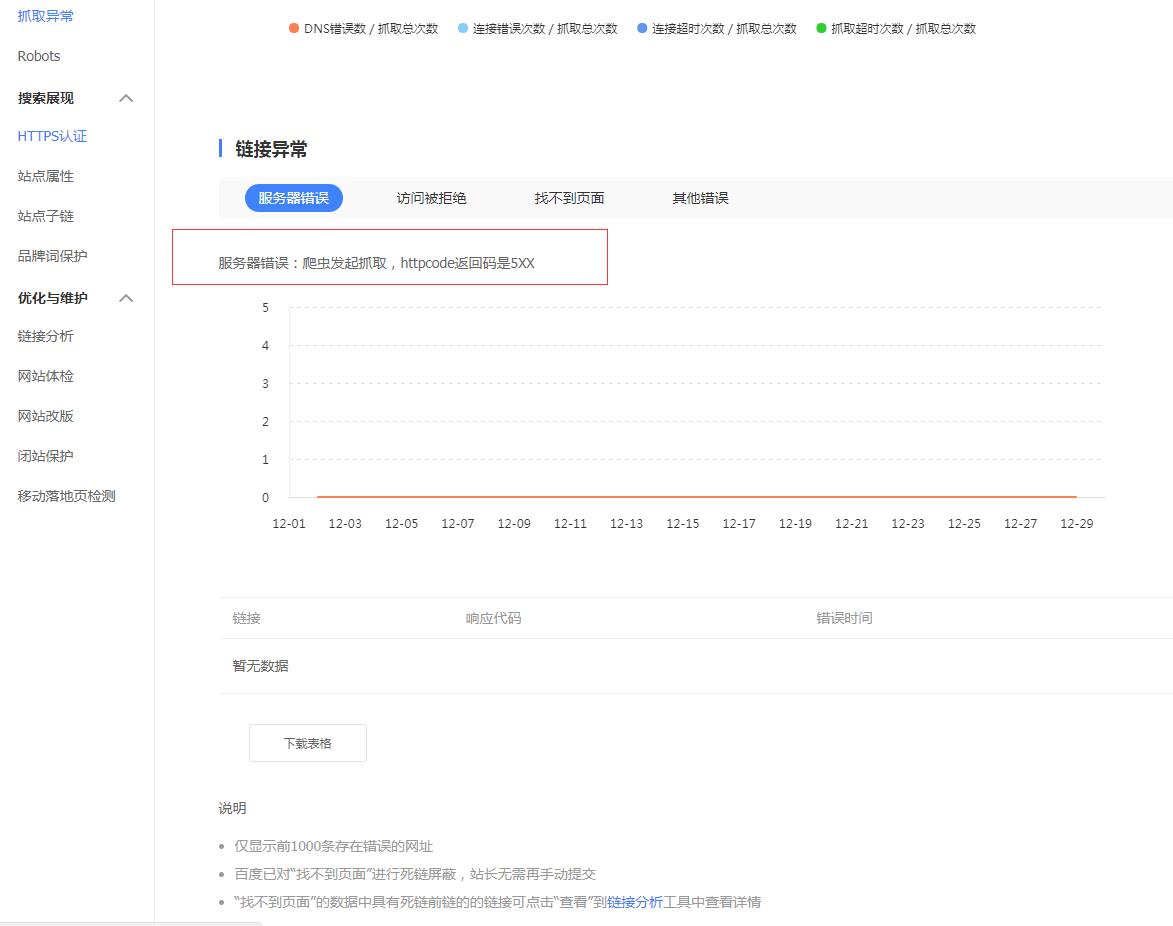Collapse the 搜索展现 sidebar section
This screenshot has width=1173, height=926.
click(x=126, y=98)
